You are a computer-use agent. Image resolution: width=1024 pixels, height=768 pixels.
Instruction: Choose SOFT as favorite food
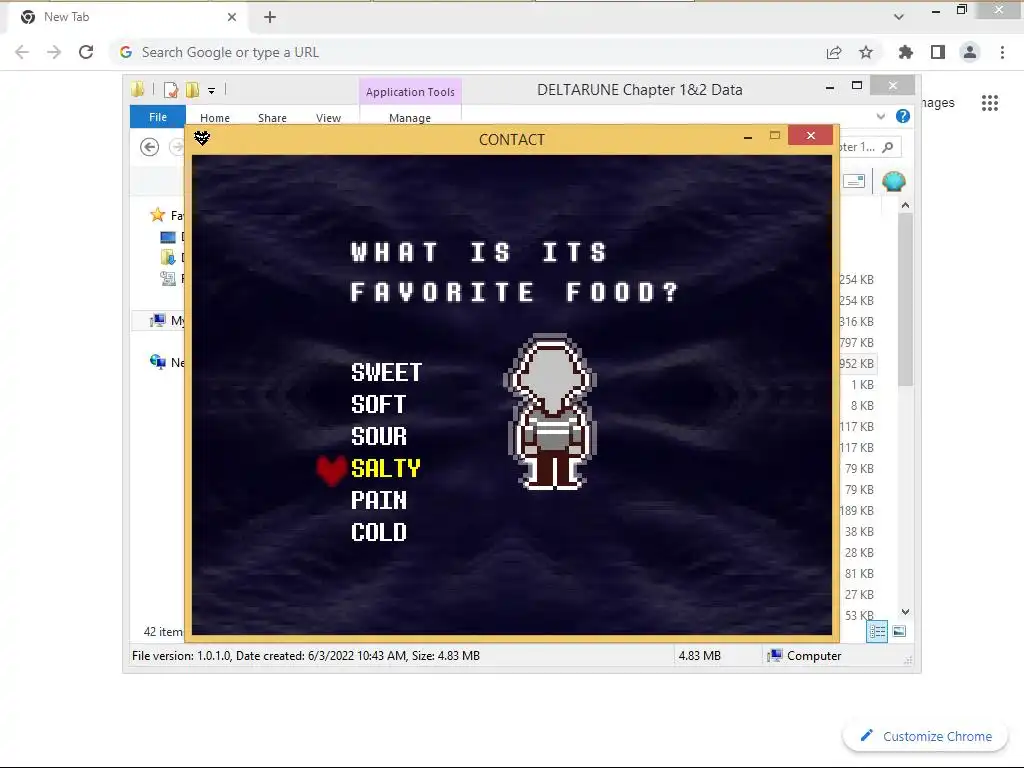(378, 404)
